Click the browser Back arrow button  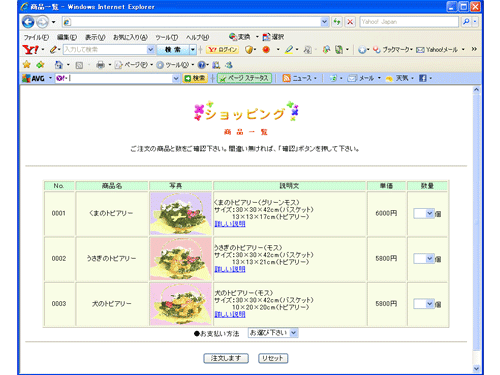coord(28,22)
